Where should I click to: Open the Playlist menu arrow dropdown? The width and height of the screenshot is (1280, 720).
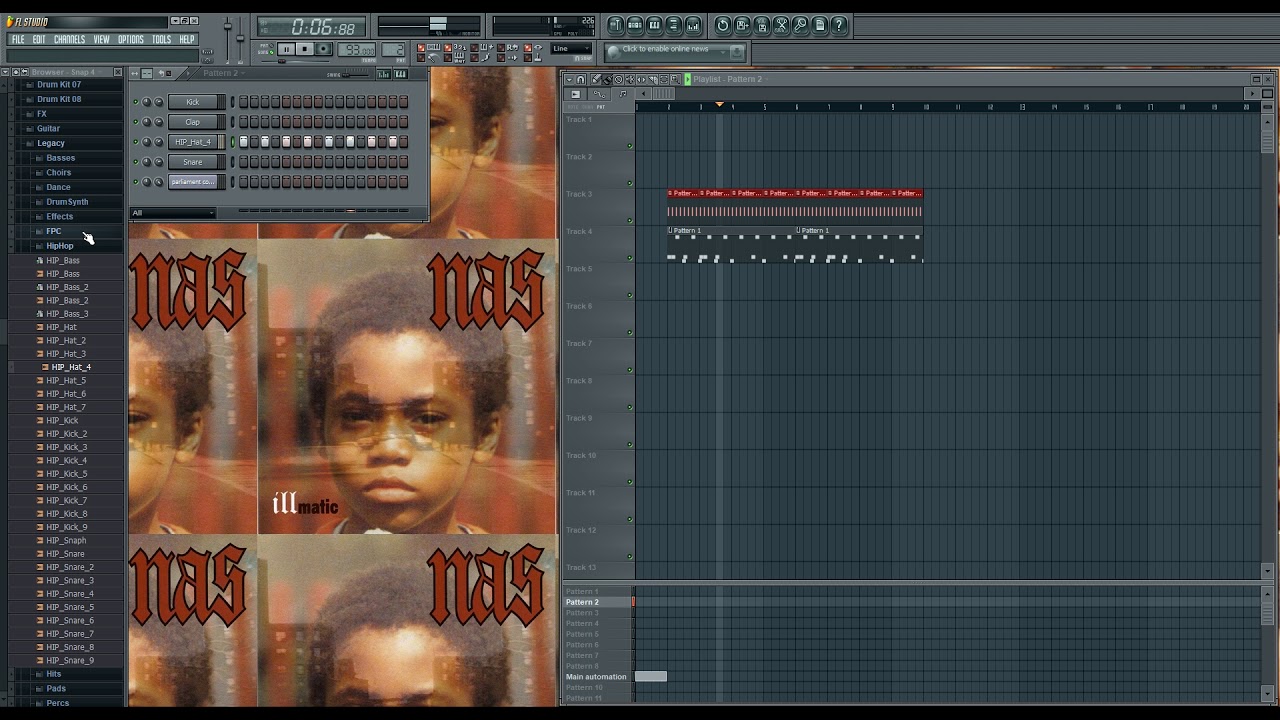click(x=568, y=79)
